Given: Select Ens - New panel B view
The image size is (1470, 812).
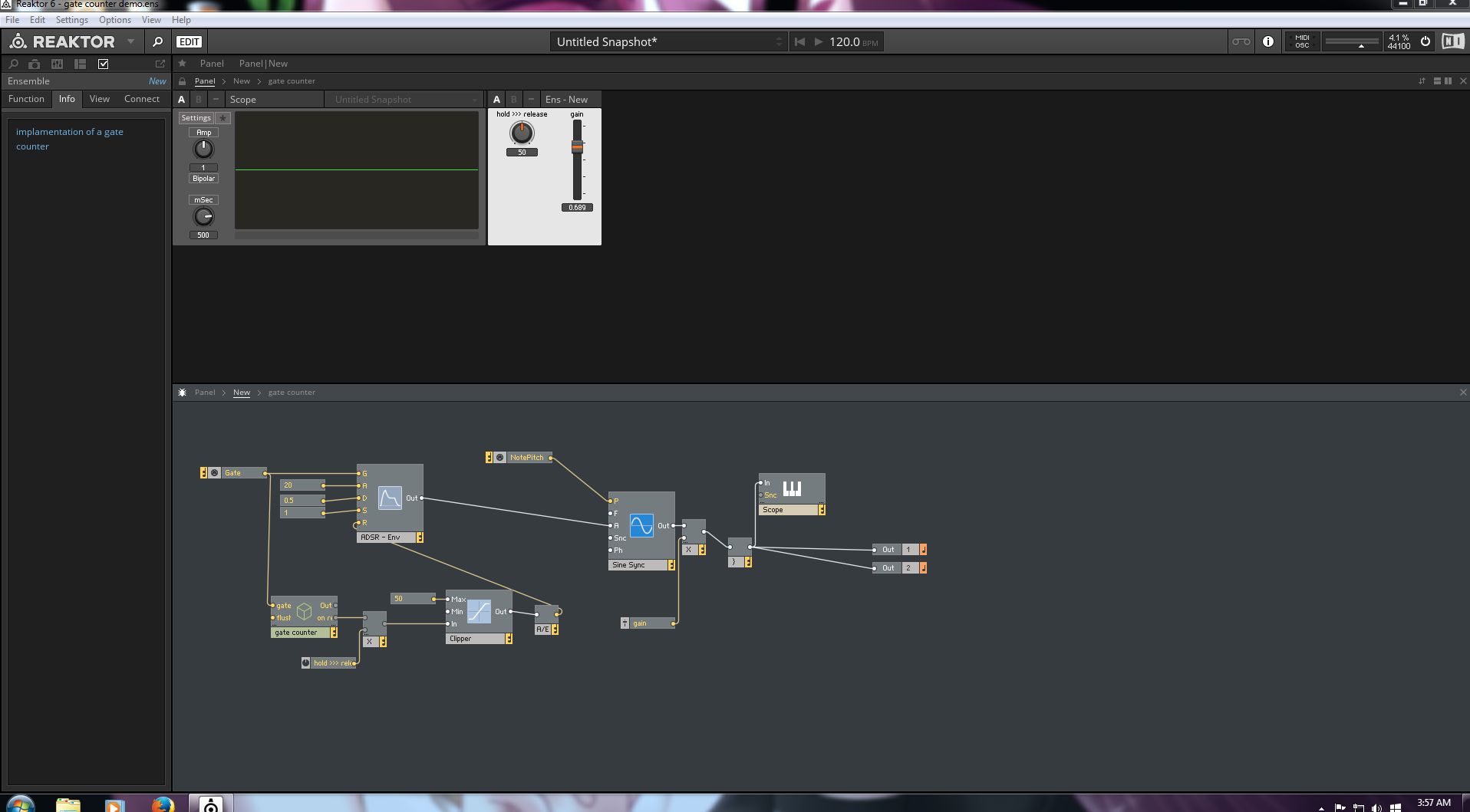Looking at the screenshot, I should 513,100.
